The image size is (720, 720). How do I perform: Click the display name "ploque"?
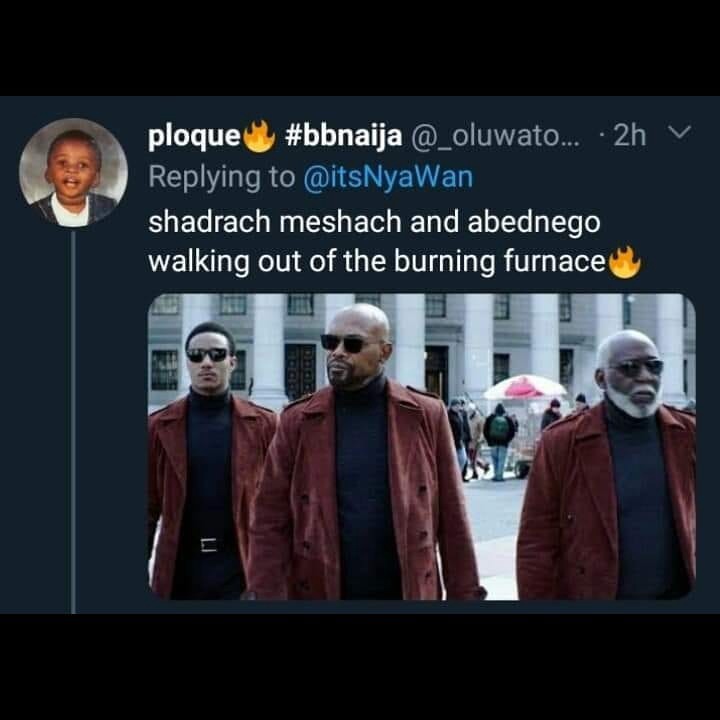[194, 136]
